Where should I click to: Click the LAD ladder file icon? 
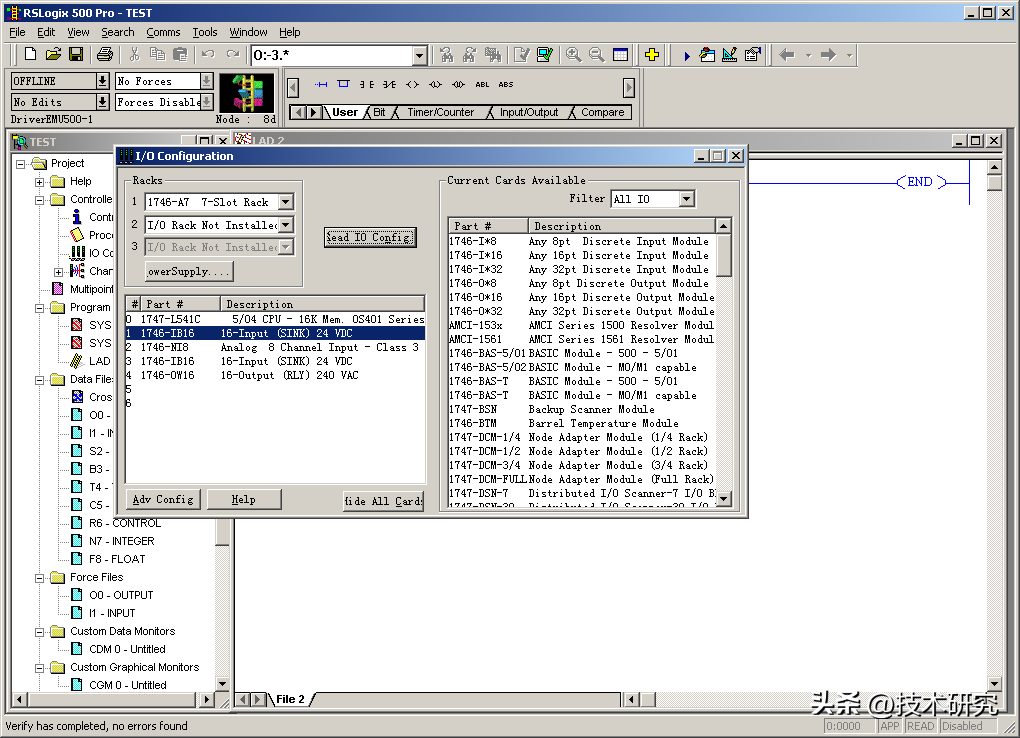click(78, 361)
